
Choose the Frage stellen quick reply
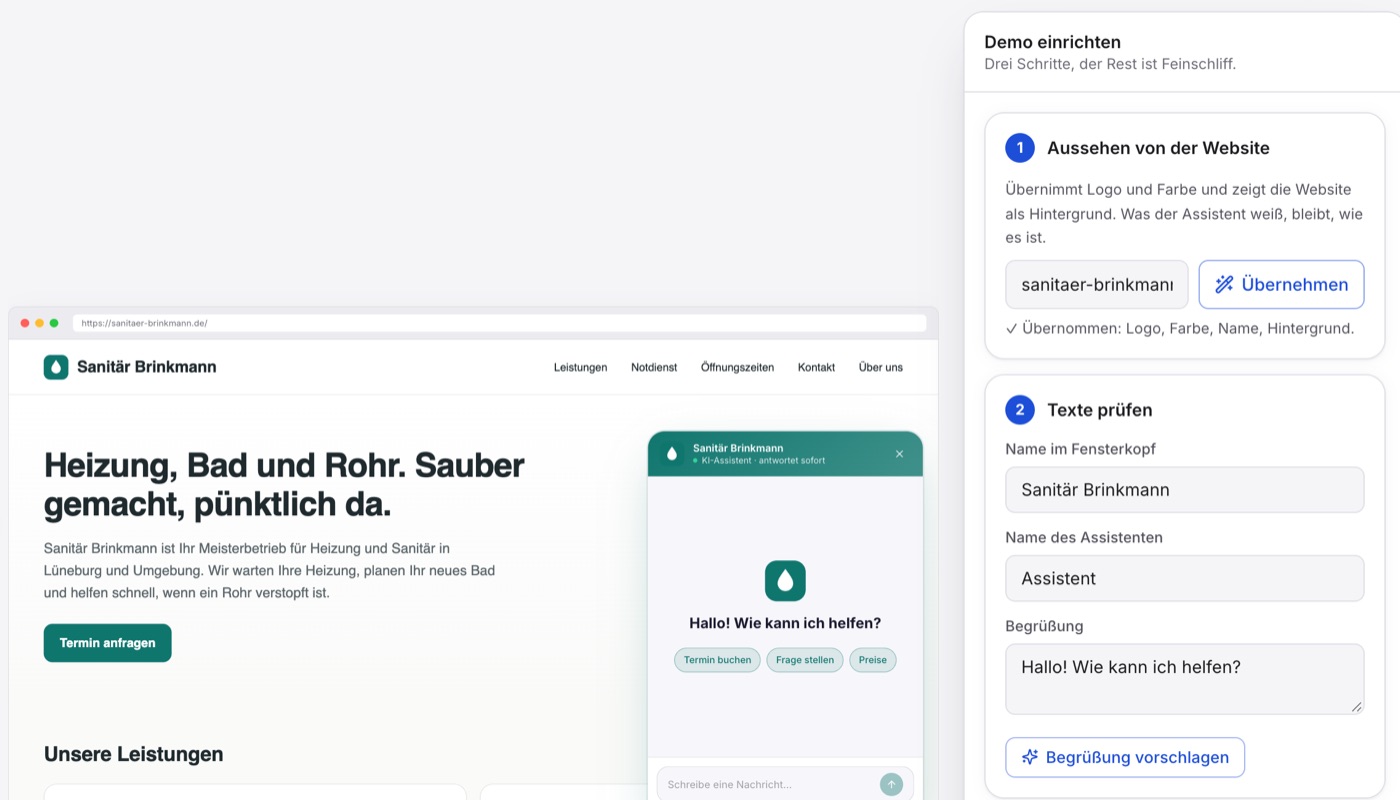[x=805, y=660]
